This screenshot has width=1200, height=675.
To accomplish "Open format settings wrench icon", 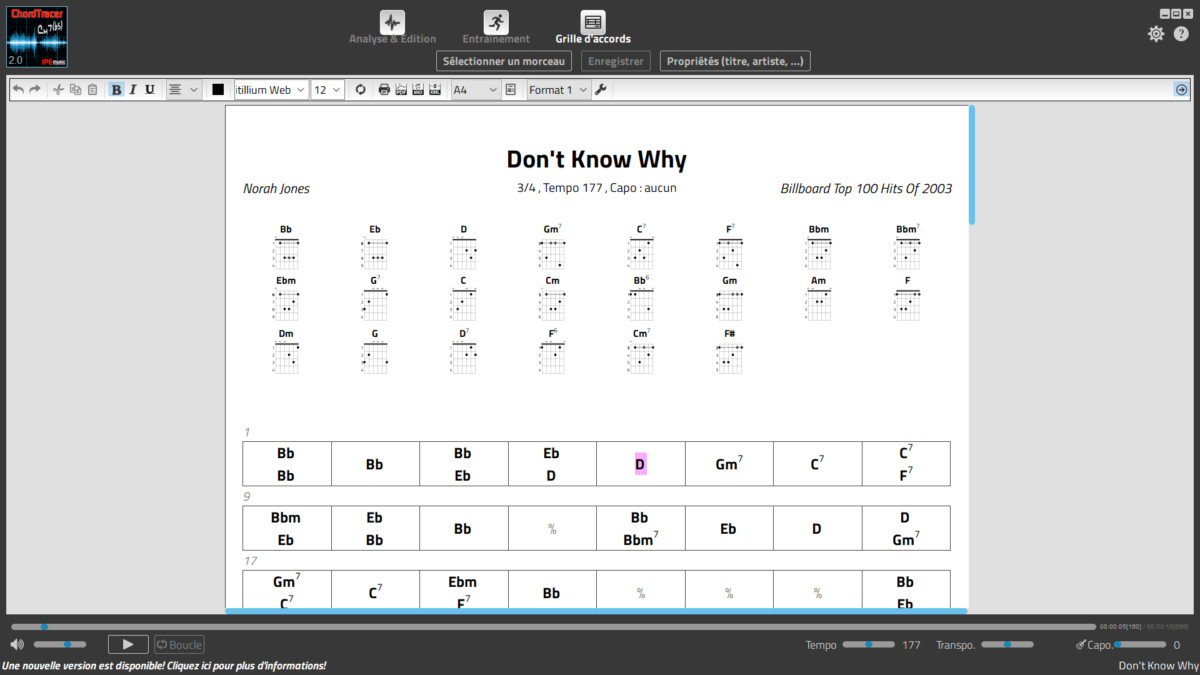I will coord(600,90).
